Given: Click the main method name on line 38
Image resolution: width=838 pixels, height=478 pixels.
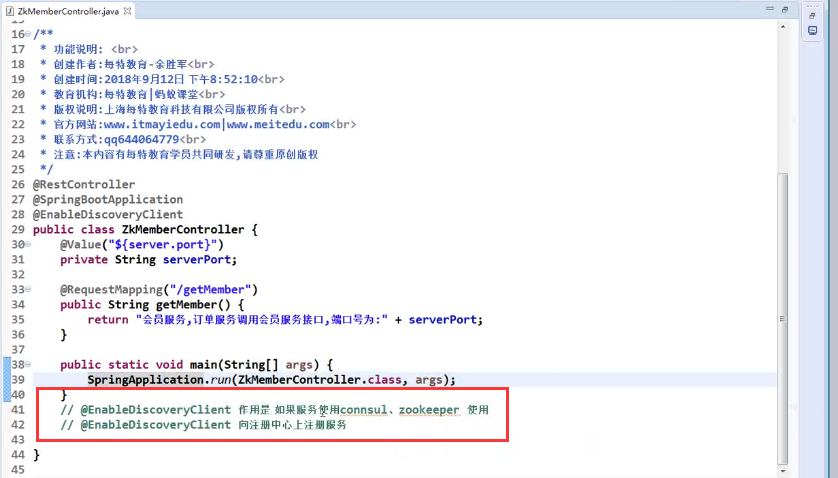Looking at the screenshot, I should 204,365.
